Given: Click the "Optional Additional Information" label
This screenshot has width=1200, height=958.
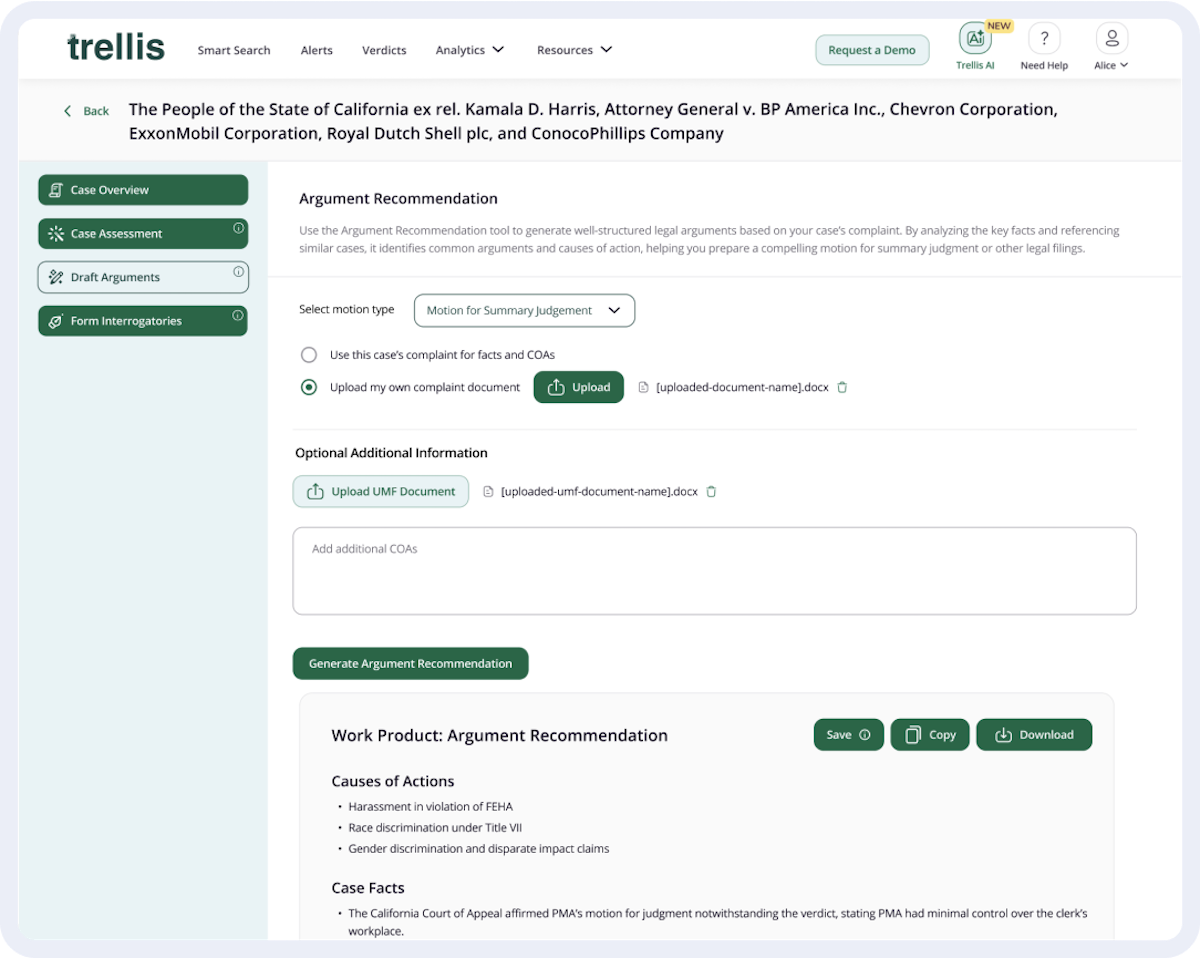Looking at the screenshot, I should coord(391,453).
